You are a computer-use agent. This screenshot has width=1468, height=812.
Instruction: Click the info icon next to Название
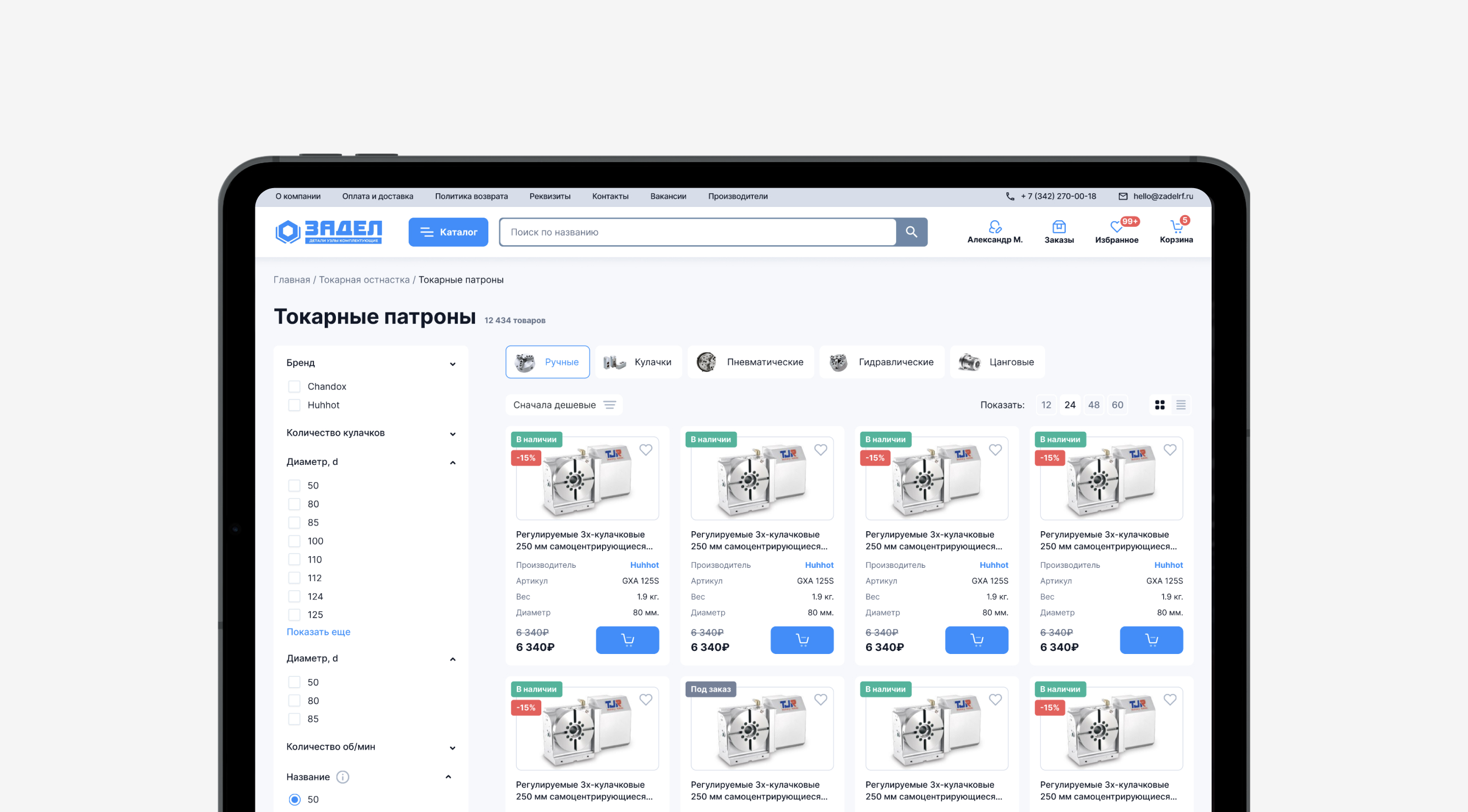pyautogui.click(x=343, y=777)
